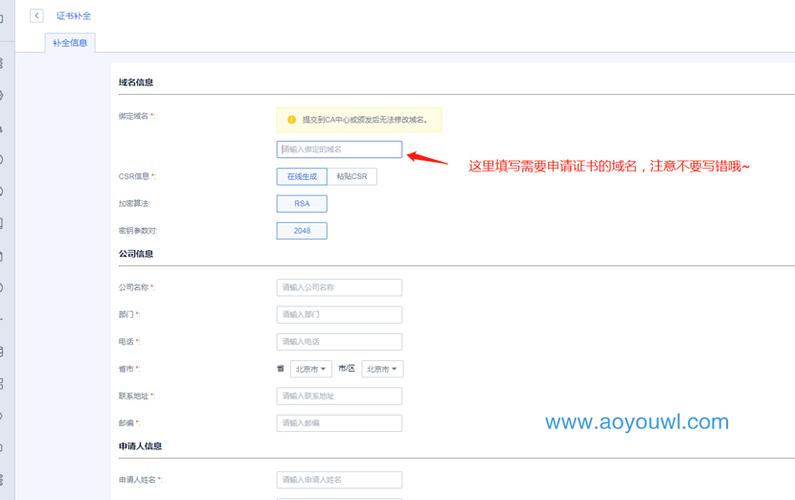This screenshot has height=500, width=795.
Task: Open the 补全信息 tab
Action: tap(70, 43)
